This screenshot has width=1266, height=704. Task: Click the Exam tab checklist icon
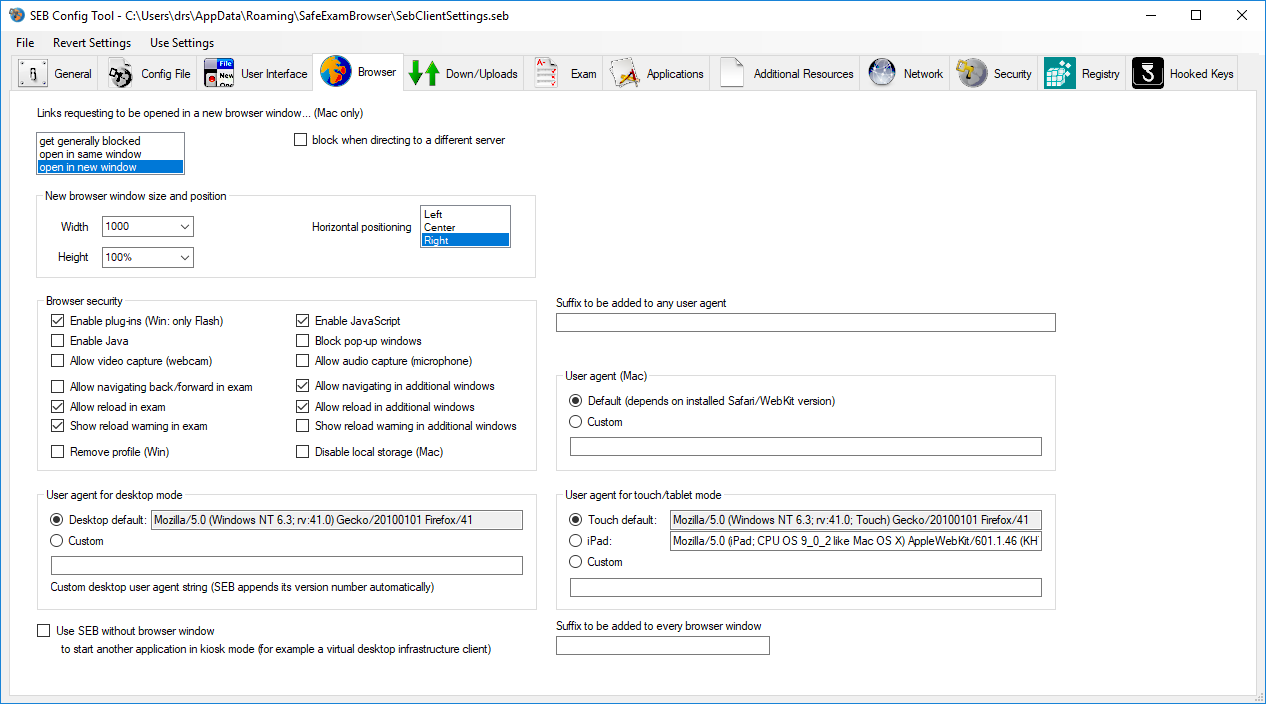pyautogui.click(x=546, y=74)
